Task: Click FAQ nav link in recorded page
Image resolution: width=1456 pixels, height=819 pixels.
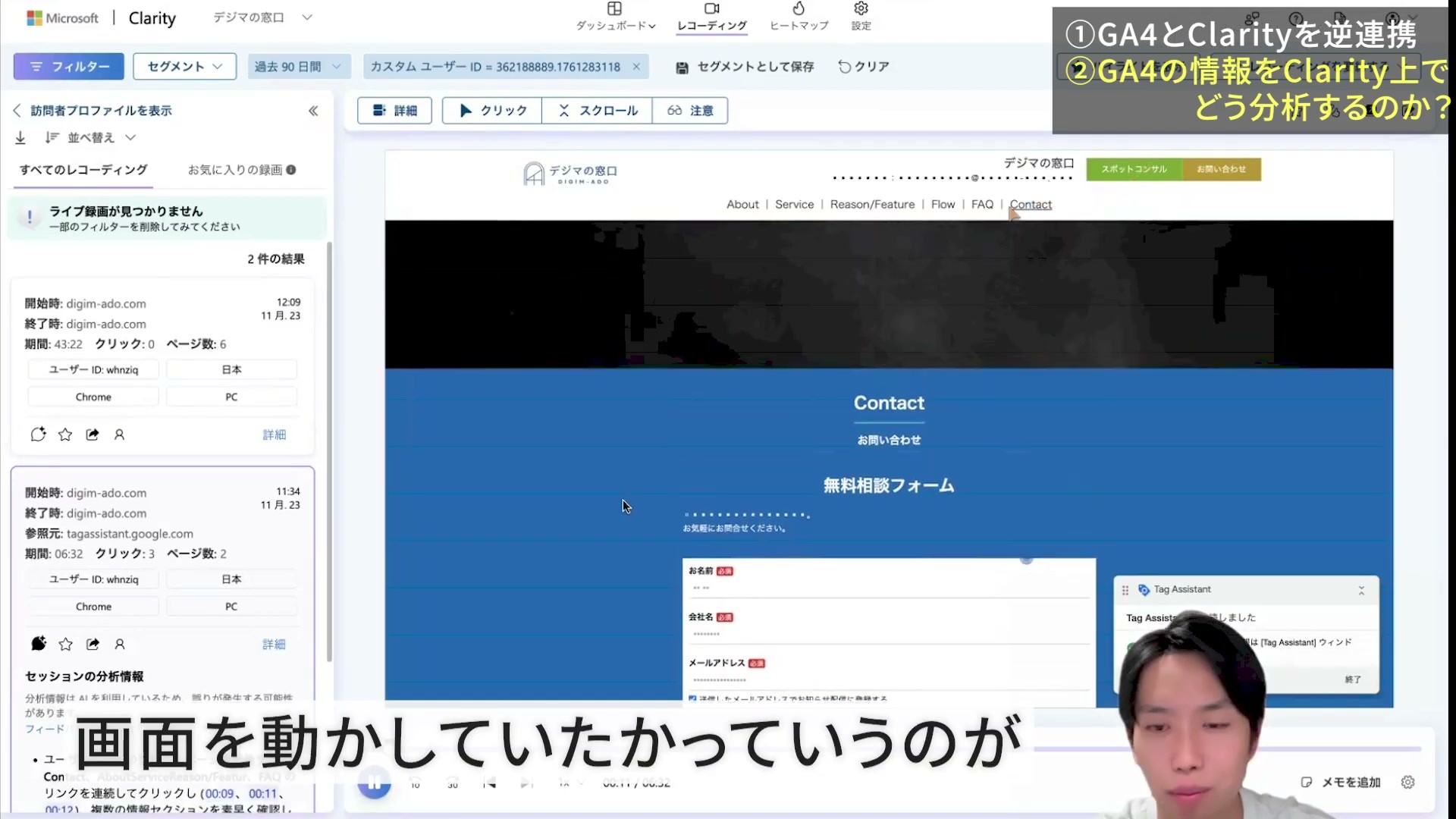Action: [982, 205]
